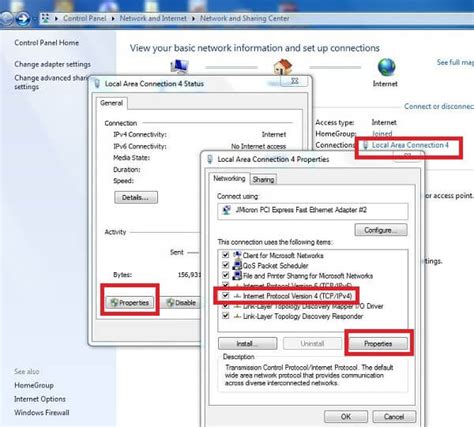
Task: Click the Internet globe icon
Action: 386,67
